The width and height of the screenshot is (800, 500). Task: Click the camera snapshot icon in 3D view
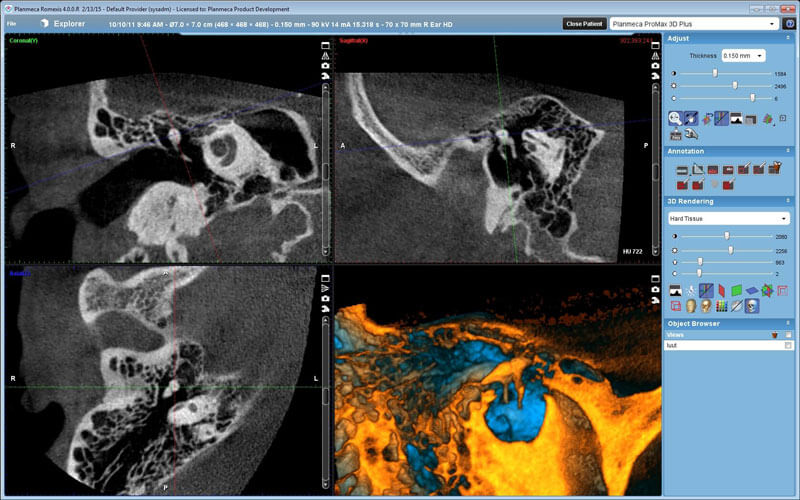click(x=655, y=289)
